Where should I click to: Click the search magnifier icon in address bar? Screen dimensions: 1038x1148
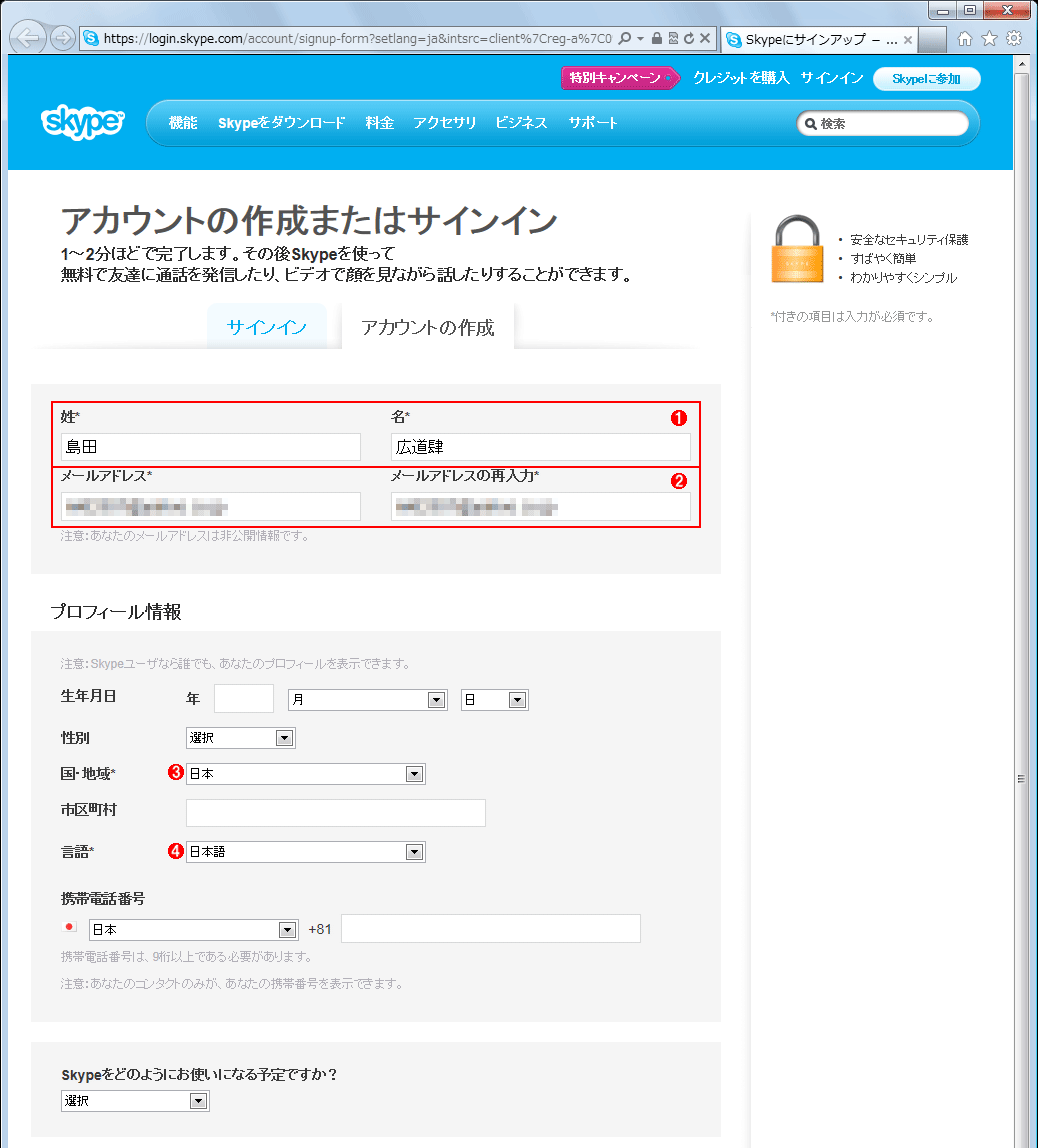pos(624,38)
